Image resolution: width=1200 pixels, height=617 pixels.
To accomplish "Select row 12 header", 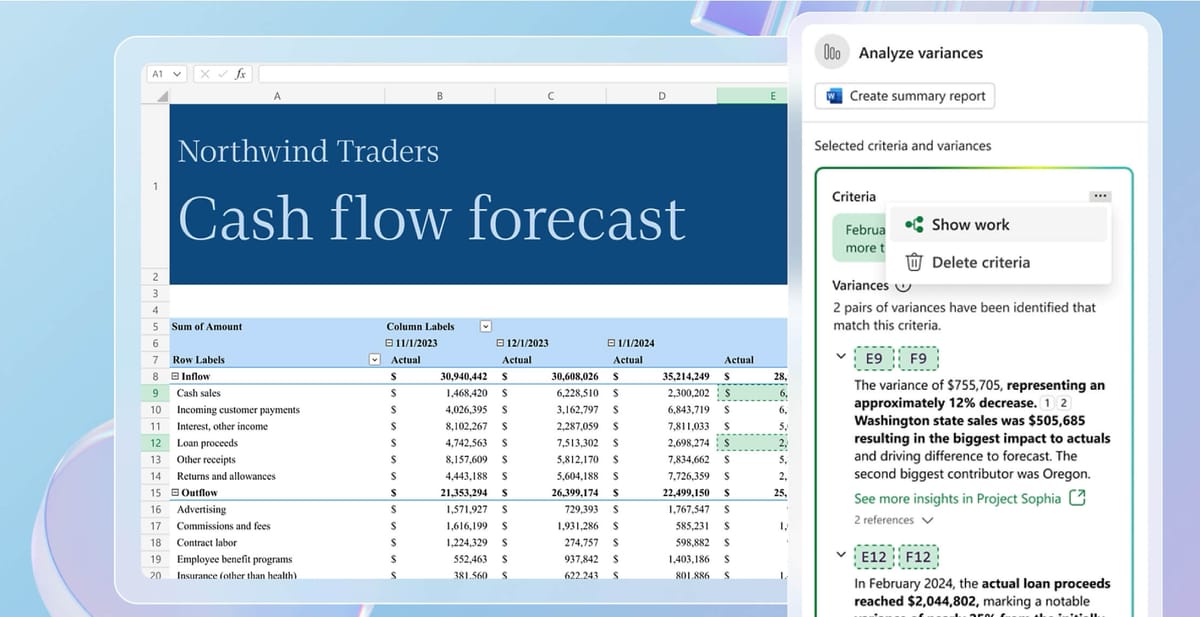I will click(x=155, y=443).
